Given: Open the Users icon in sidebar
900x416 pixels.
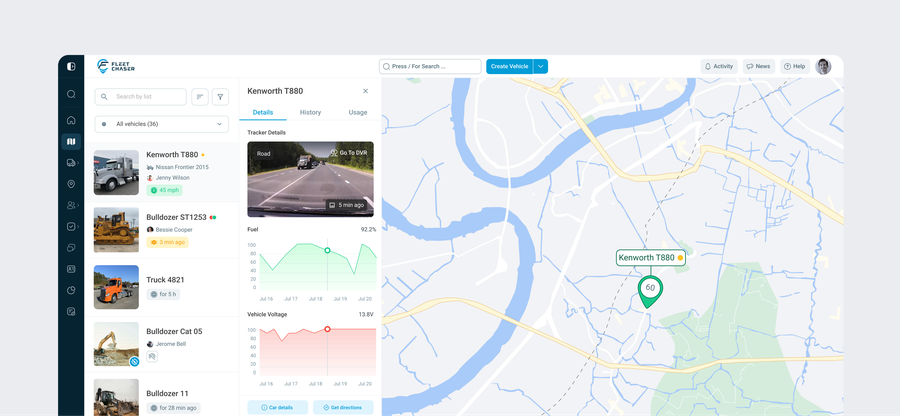Looking at the screenshot, I should click(x=71, y=205).
